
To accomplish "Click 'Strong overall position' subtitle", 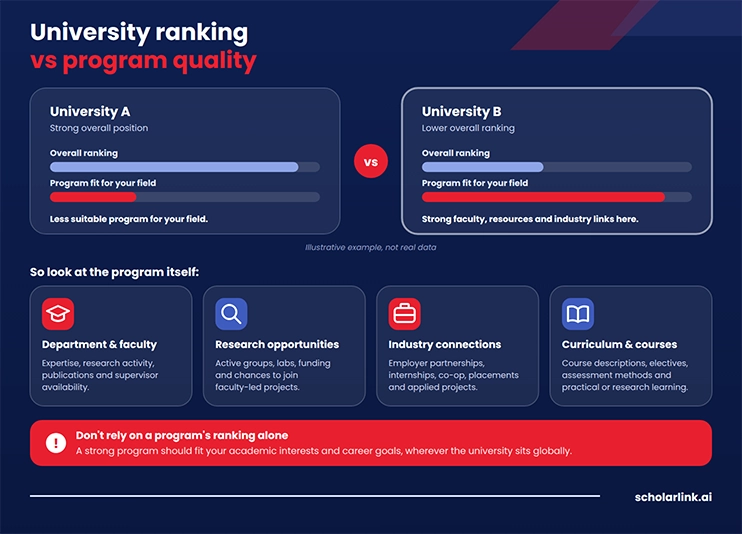I will point(99,128).
